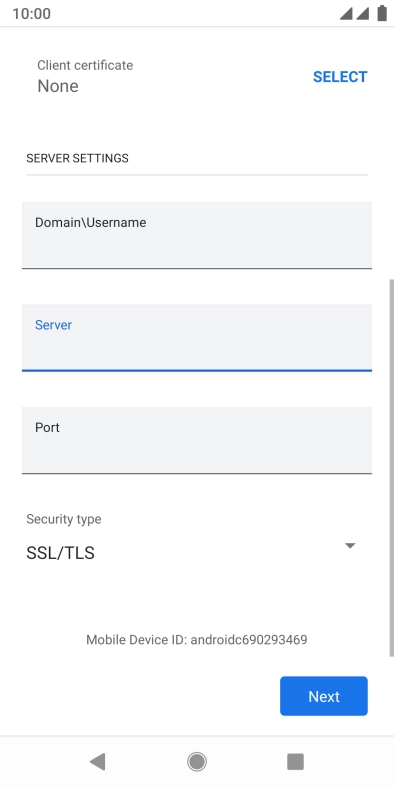Expand Security type using the arrow
Viewport: 394px width, 788px height.
coord(350,546)
